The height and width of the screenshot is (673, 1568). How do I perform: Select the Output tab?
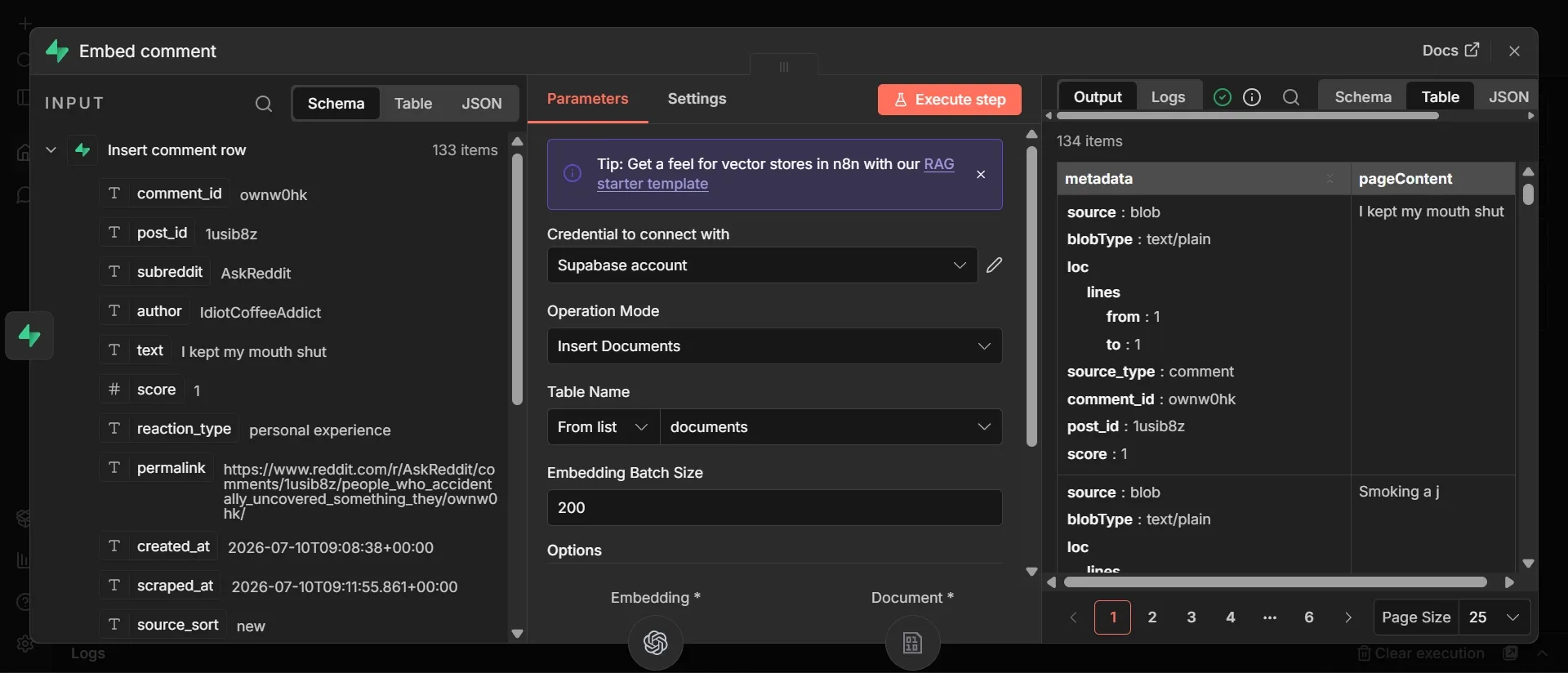[1098, 97]
